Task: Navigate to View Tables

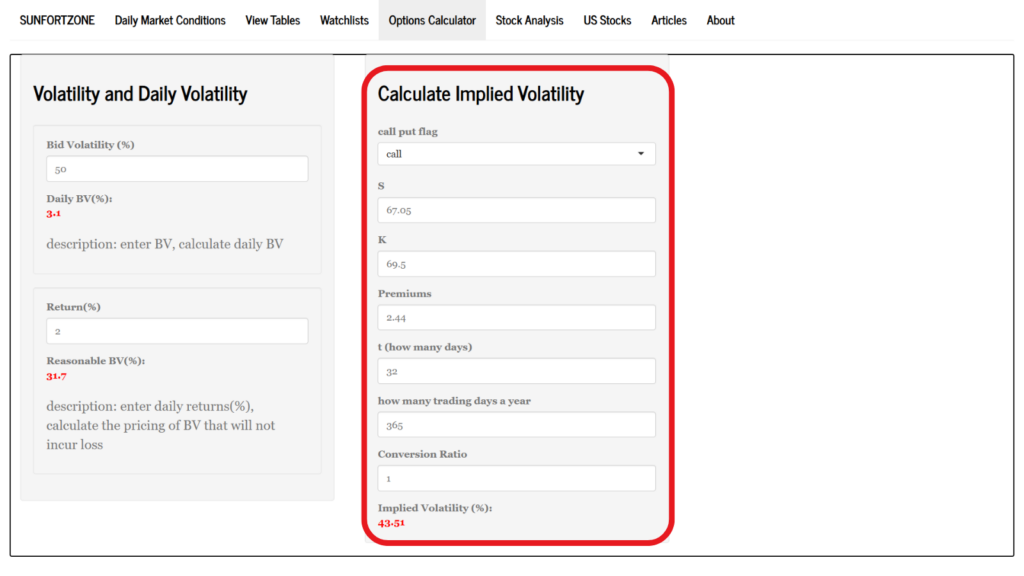Action: 272,19
